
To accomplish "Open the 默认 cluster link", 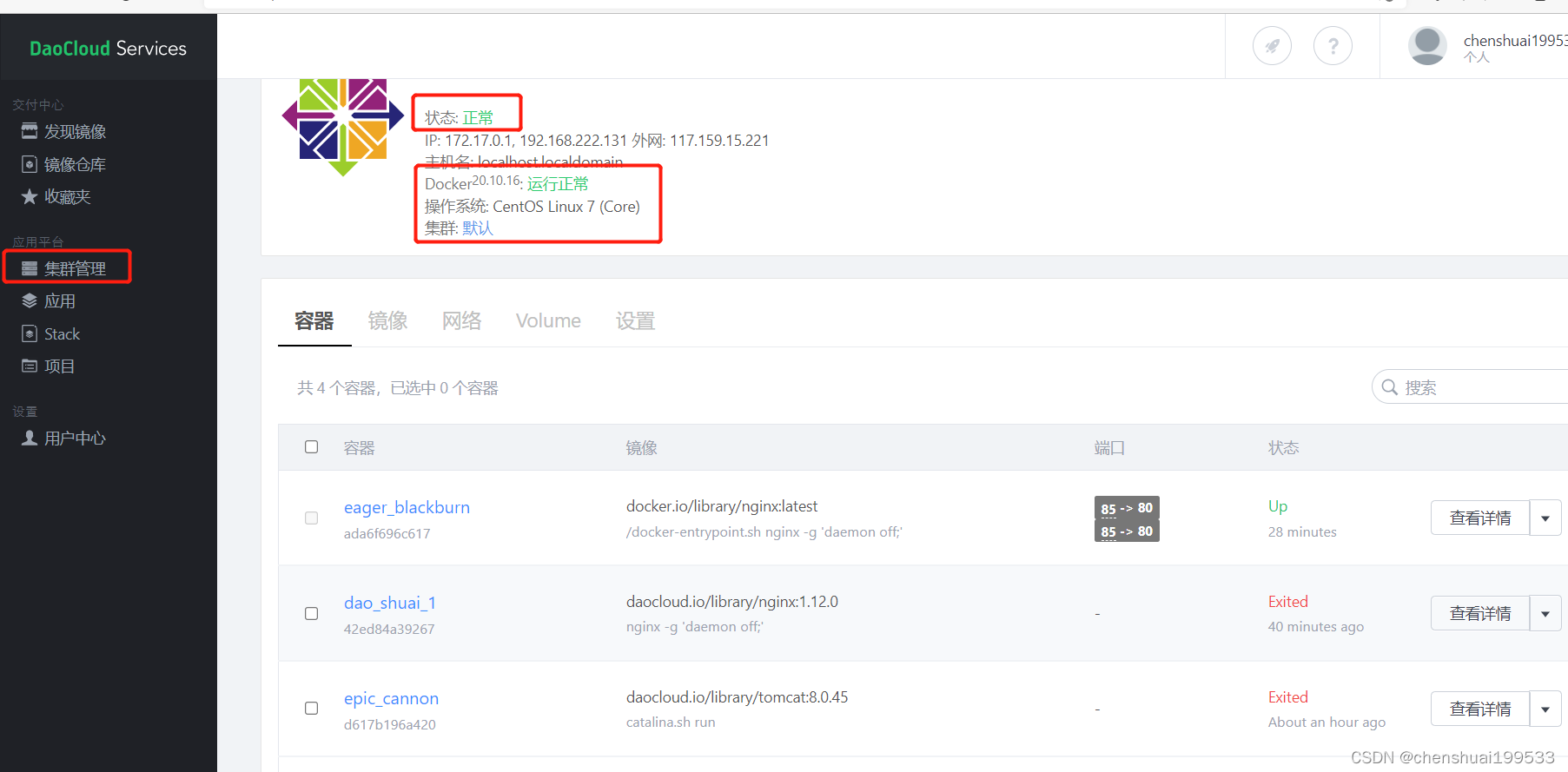I will (478, 228).
